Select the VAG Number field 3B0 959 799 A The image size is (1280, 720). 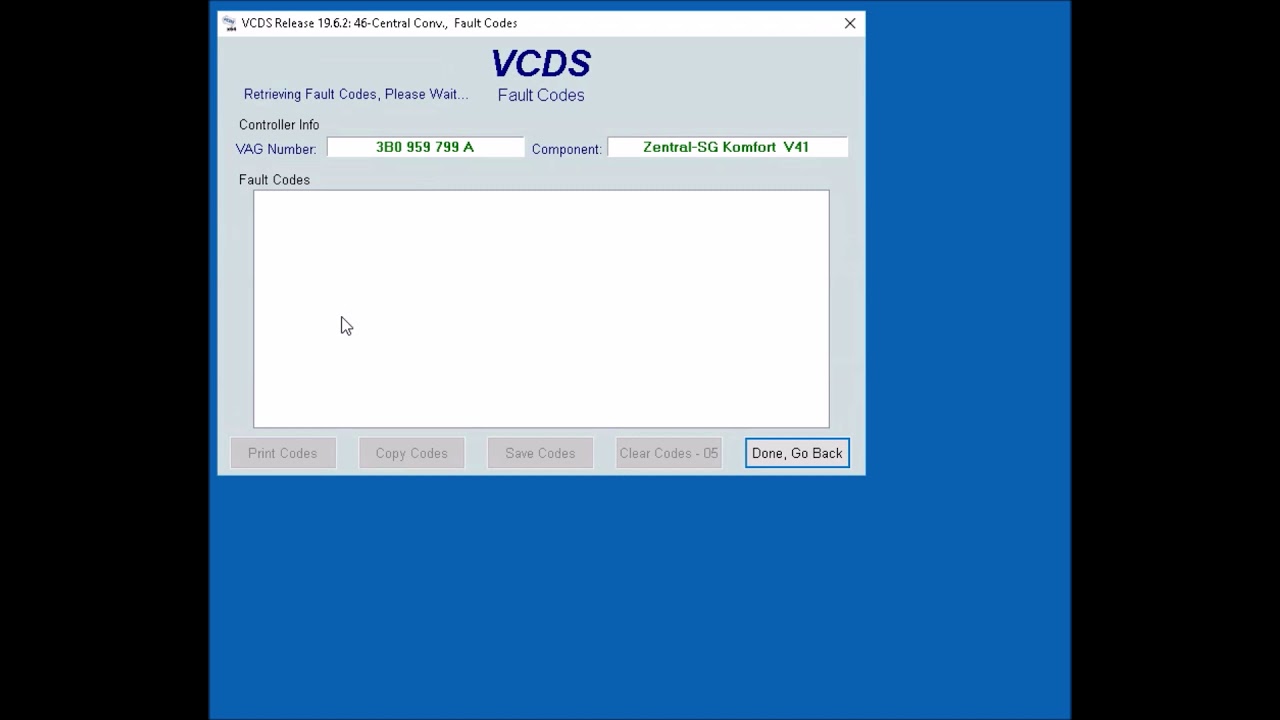425,147
